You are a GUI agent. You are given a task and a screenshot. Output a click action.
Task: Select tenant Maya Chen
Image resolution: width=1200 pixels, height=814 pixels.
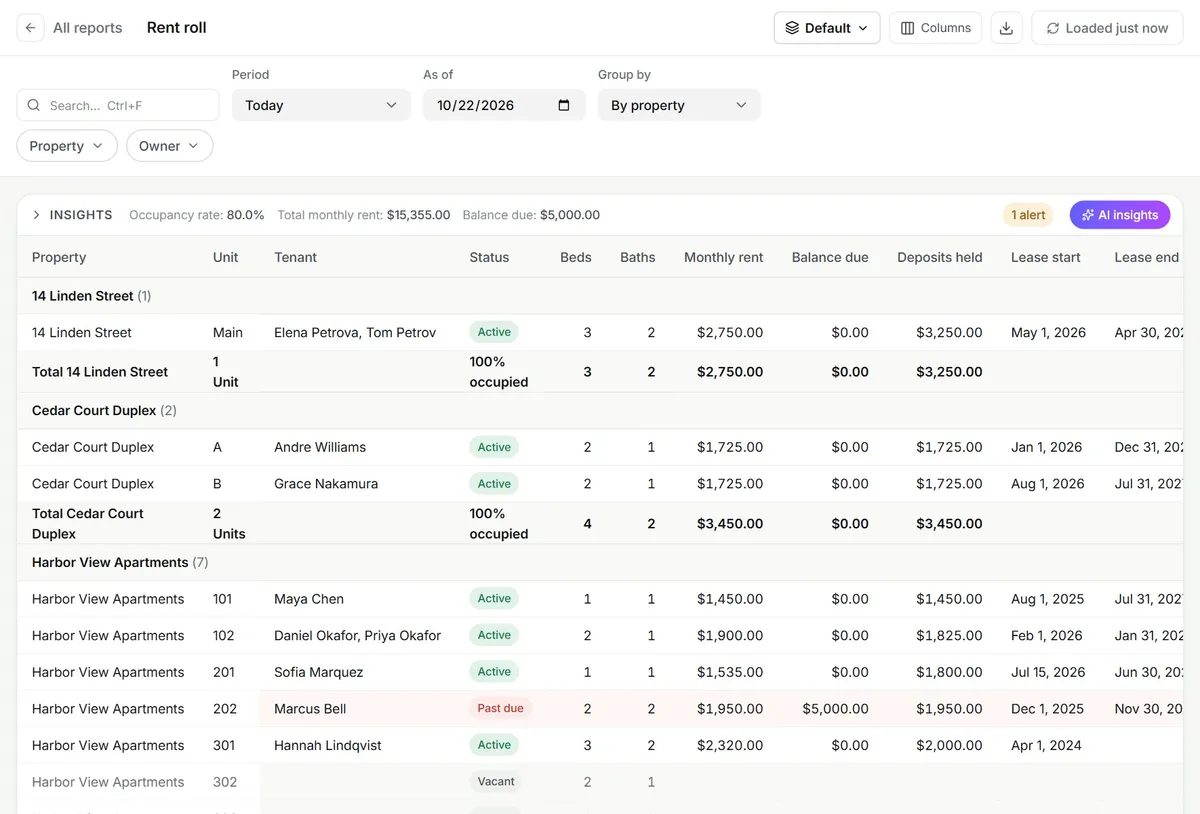click(x=309, y=599)
